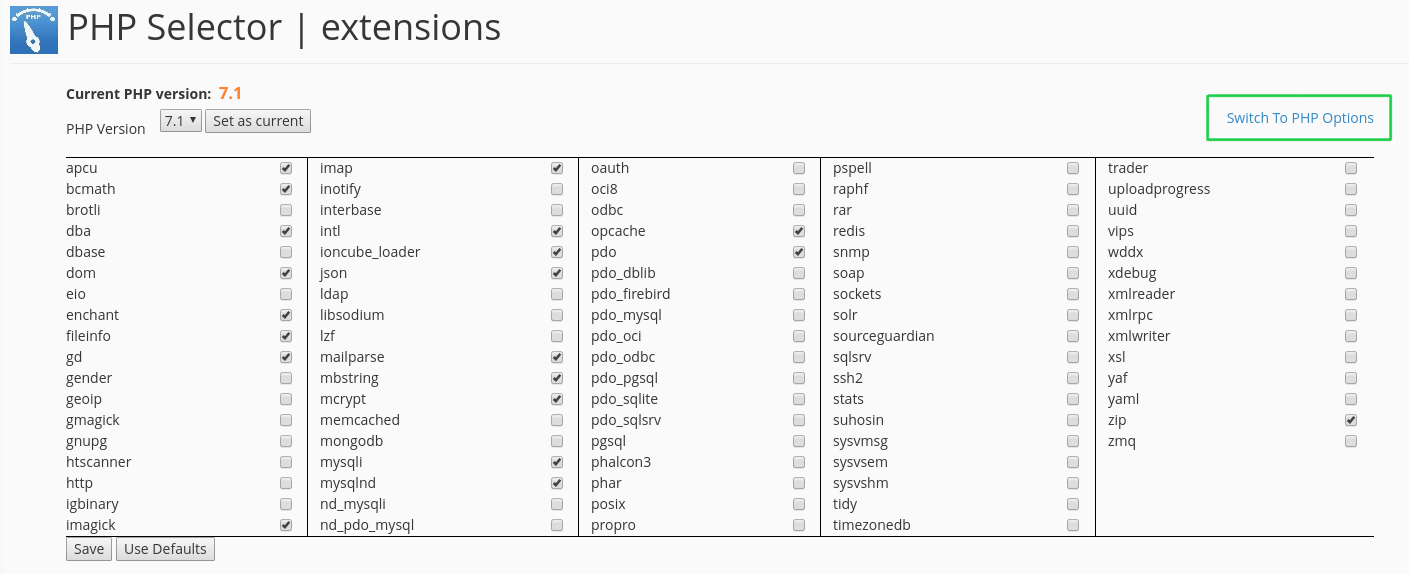1409x574 pixels.
Task: Turn on the xdebug extension
Action: click(1351, 273)
